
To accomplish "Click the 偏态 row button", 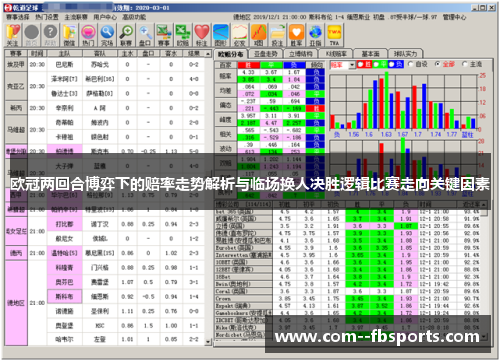I will (x=226, y=105).
